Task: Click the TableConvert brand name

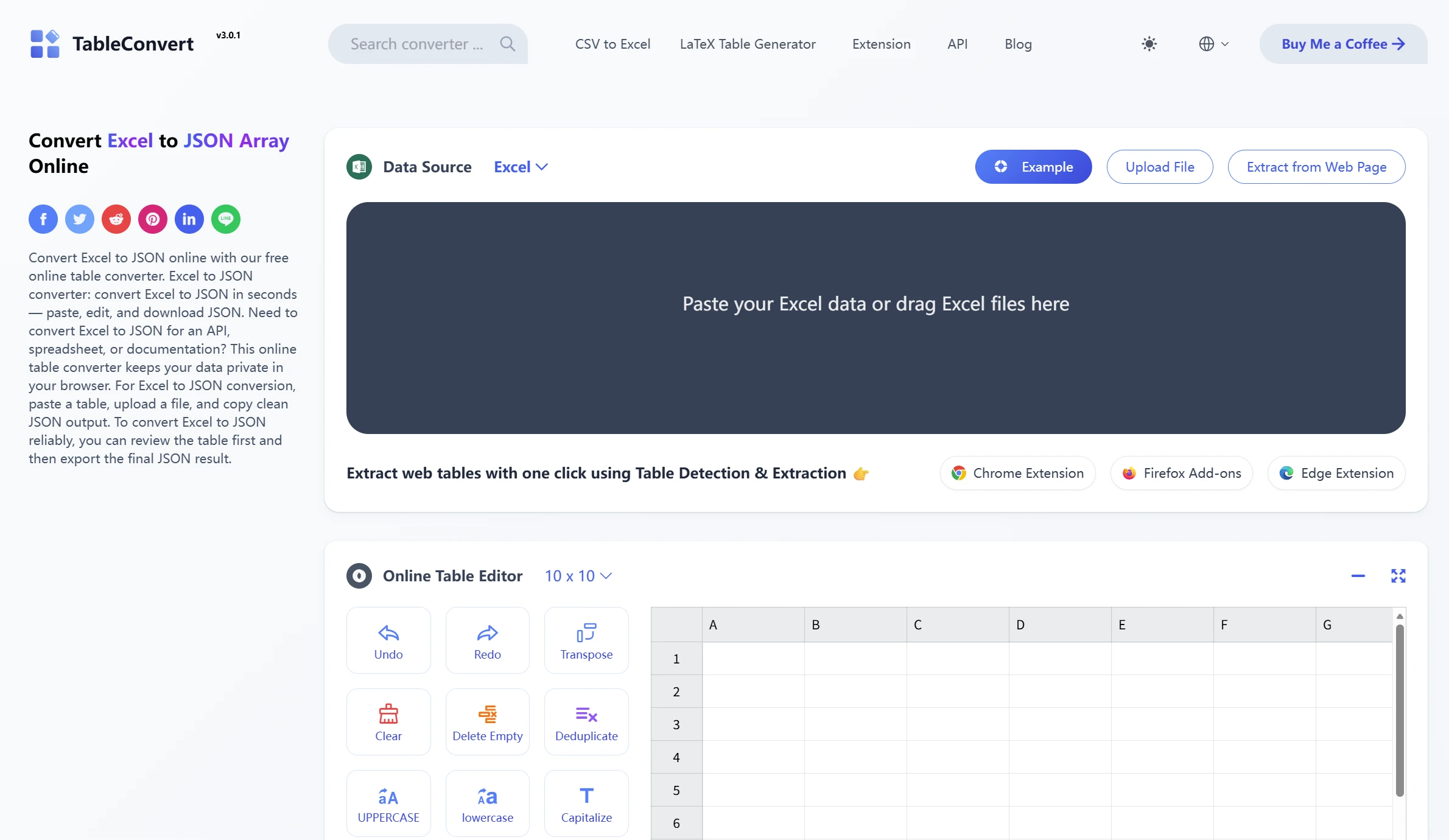Action: coord(133,44)
